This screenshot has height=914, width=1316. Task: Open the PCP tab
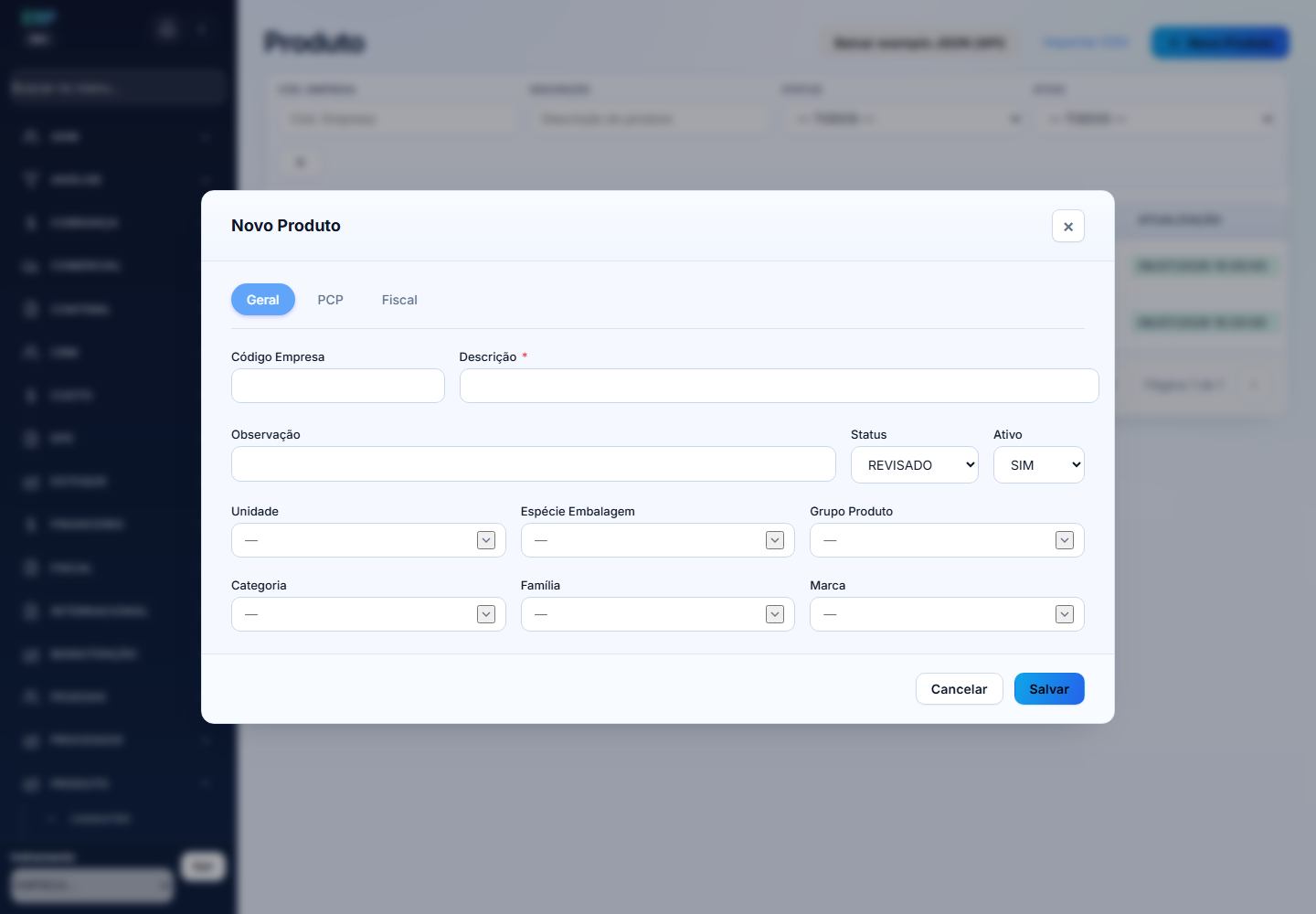tap(330, 300)
